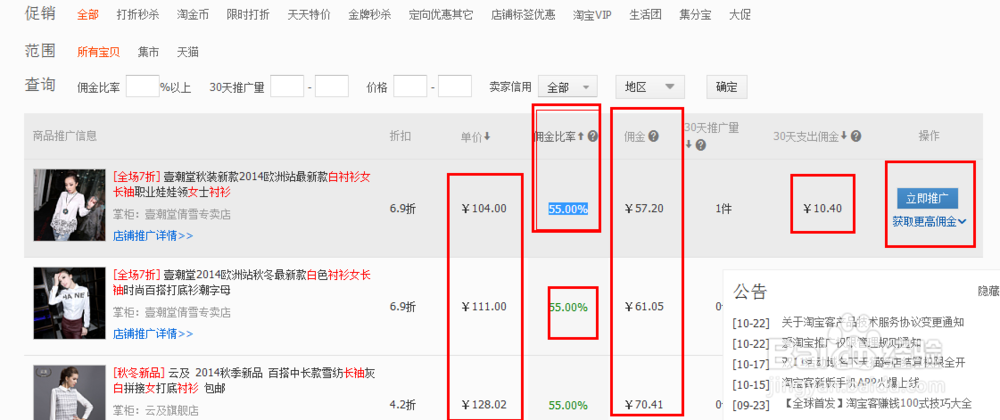Open announcement 淘宝客赚钱100式技巧大全
The image size is (1000, 420).
pos(877,403)
